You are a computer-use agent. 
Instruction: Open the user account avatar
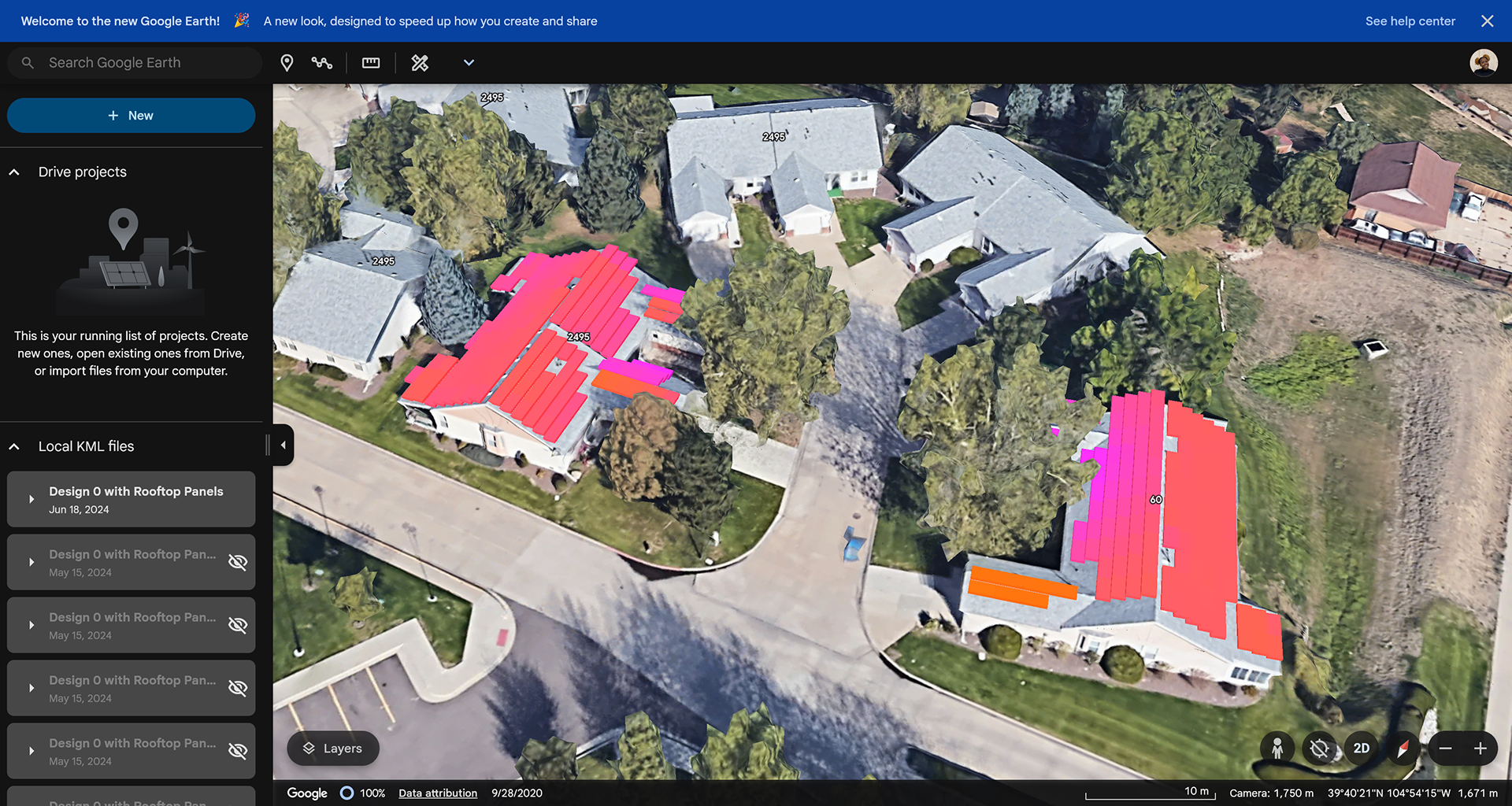[x=1484, y=63]
